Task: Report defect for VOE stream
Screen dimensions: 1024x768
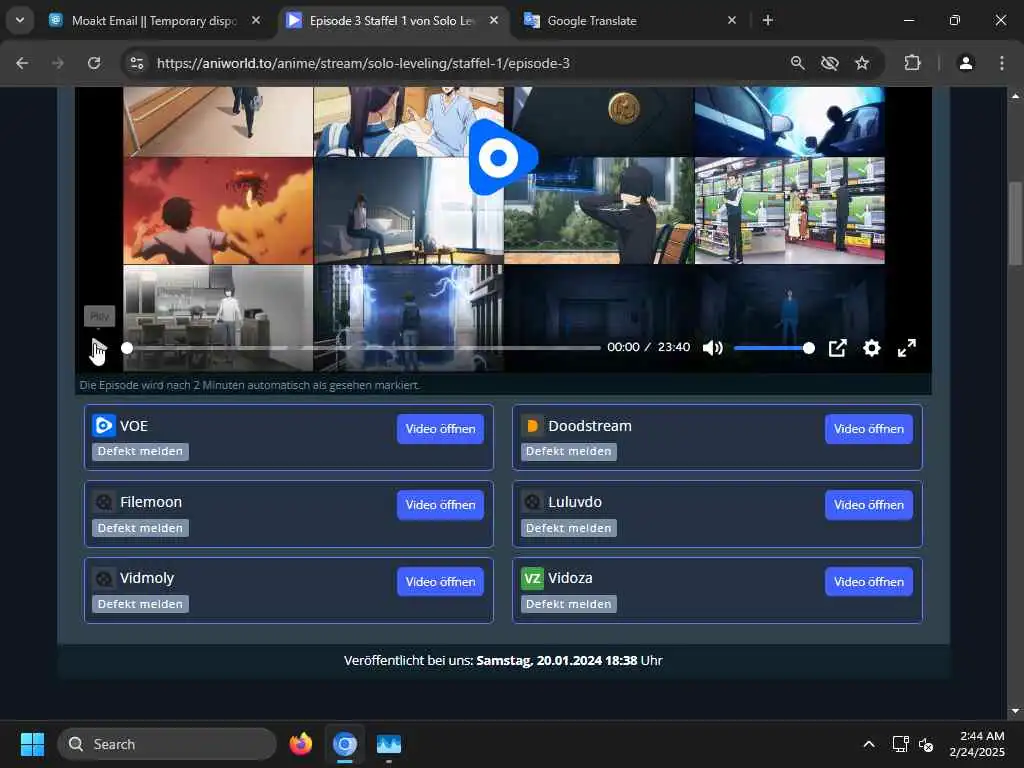Action: 140,451
